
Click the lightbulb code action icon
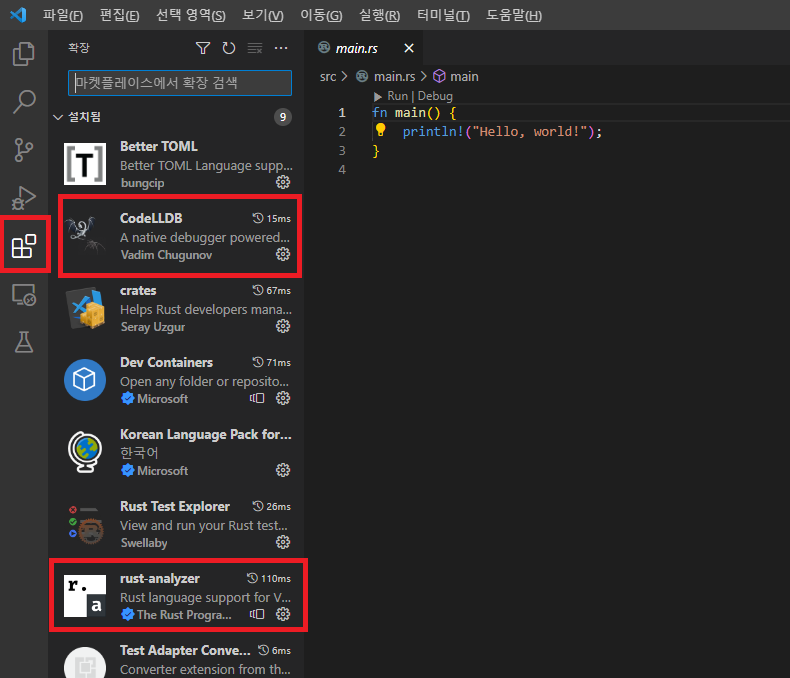click(x=380, y=130)
